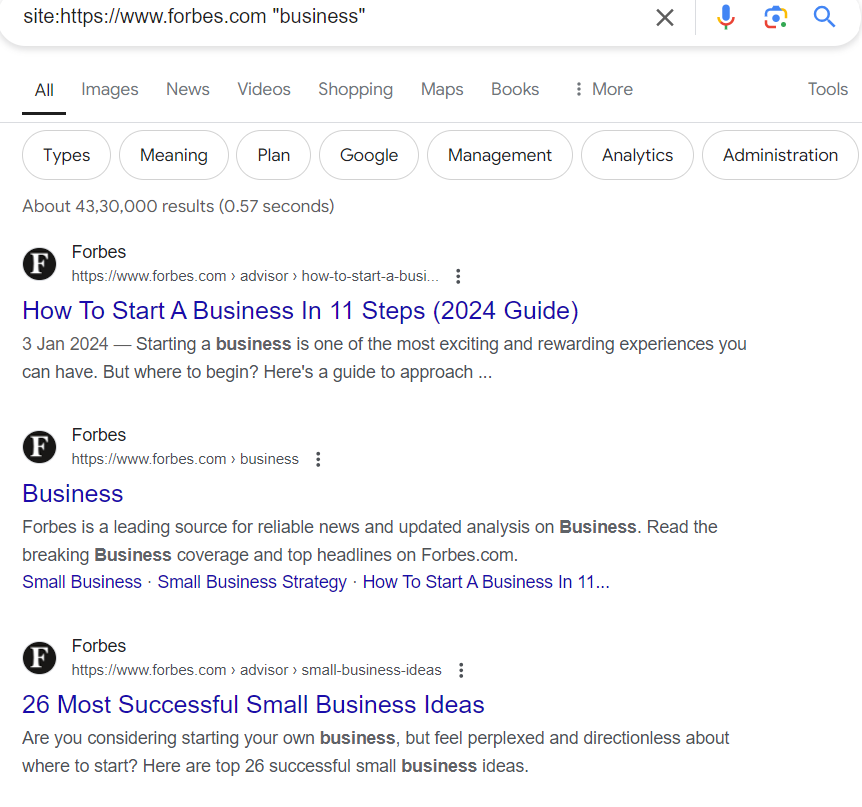
Task: Click the About 43,30,000 results text
Action: (178, 206)
